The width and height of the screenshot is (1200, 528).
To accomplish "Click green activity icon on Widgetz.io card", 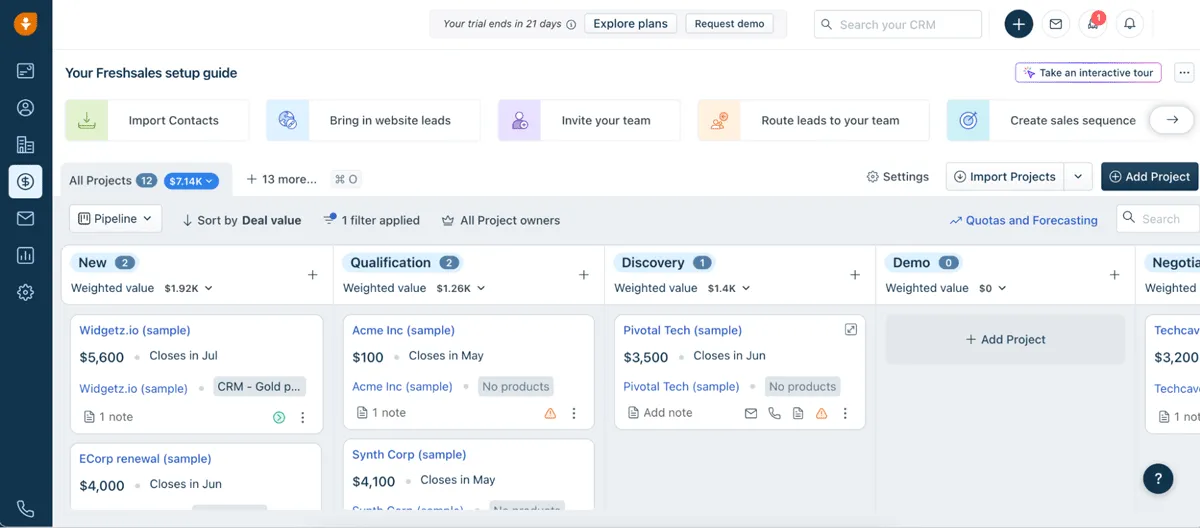I will pyautogui.click(x=279, y=417).
